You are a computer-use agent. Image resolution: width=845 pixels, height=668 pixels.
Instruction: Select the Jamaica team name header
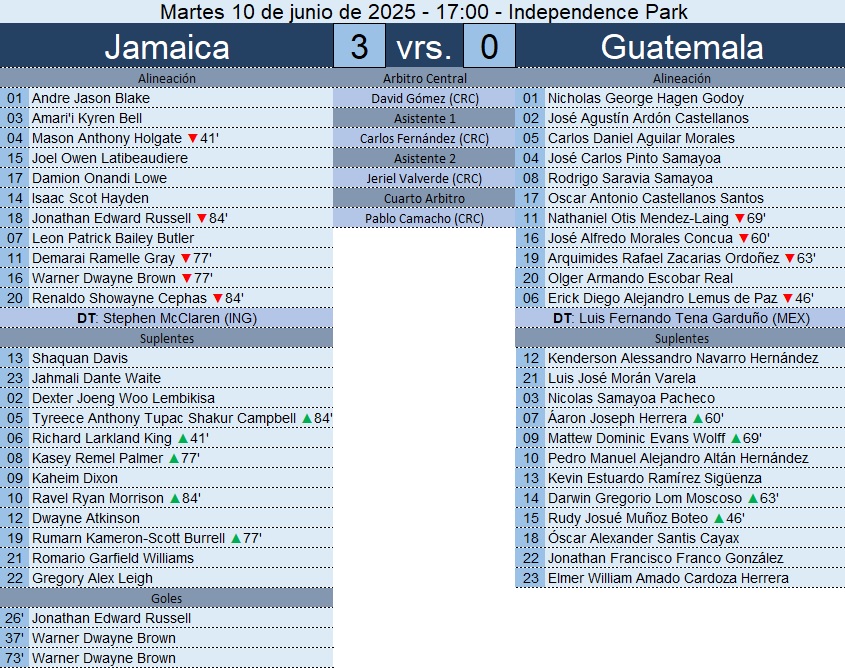click(x=167, y=47)
